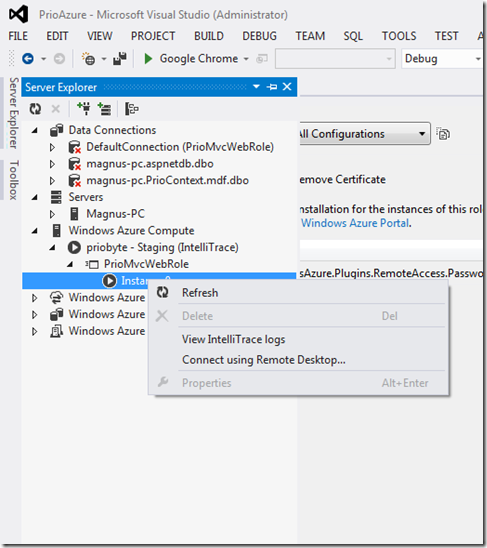Click the Visual Studio logo icon
Viewport: 487px width, 548px height.
pos(19,14)
